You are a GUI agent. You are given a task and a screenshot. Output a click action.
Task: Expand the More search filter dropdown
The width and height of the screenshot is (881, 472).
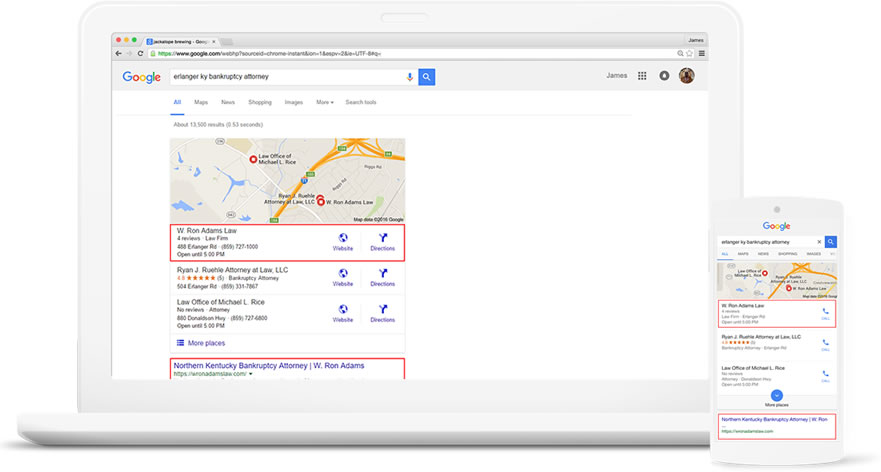click(324, 102)
